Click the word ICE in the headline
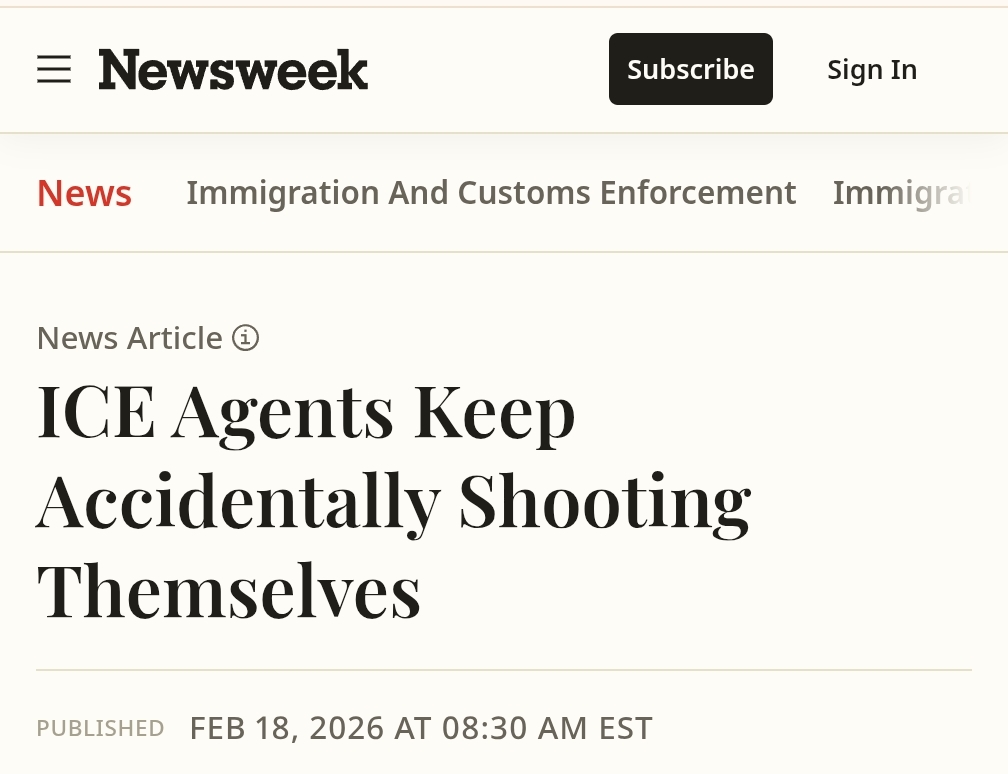Viewport: 1008px width, 774px height. [x=96, y=412]
